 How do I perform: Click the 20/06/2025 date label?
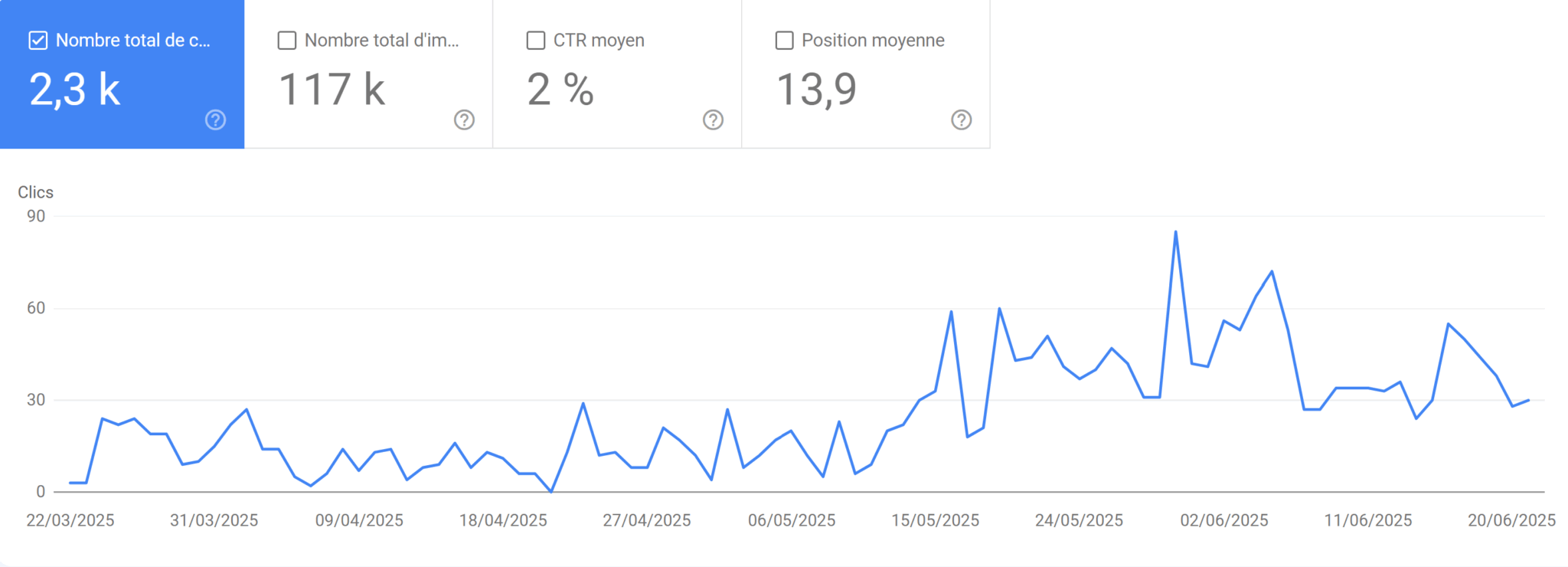point(1511,520)
